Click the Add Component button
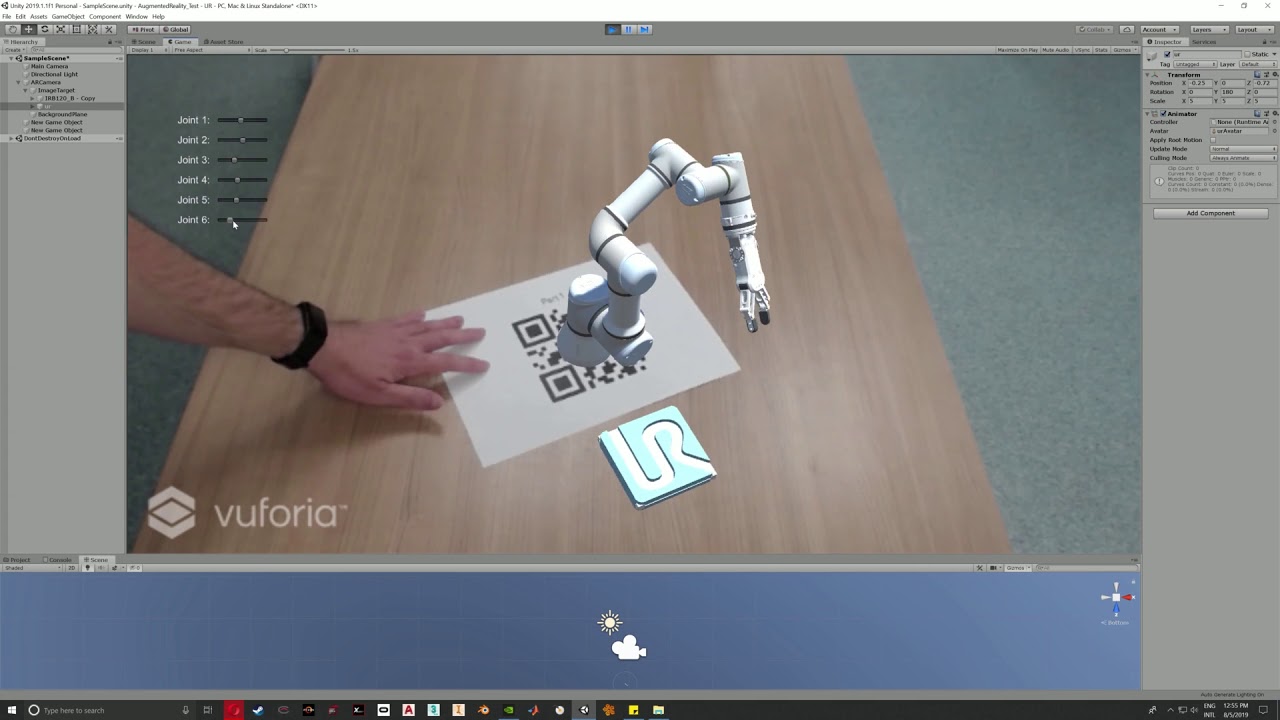Screen dimensions: 1280x720 (1210, 213)
